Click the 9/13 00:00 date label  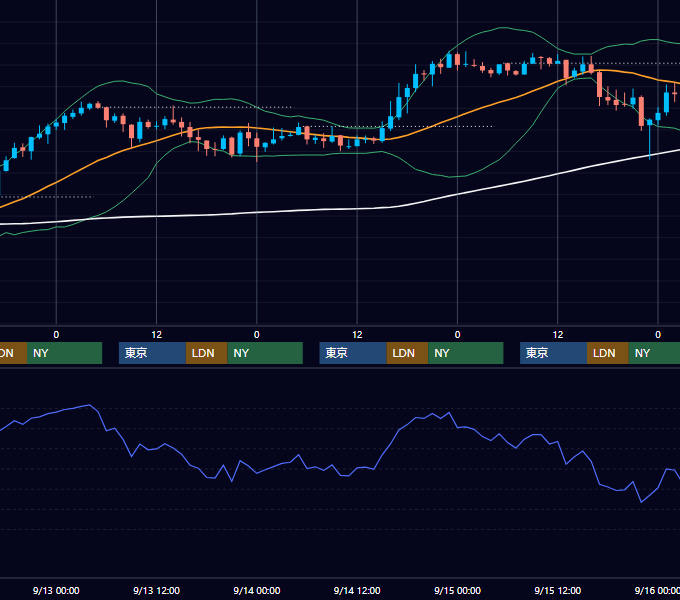[x=56, y=590]
